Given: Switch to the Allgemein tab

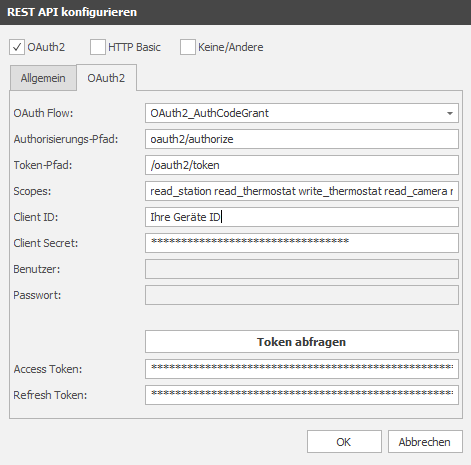Looking at the screenshot, I should pos(43,78).
